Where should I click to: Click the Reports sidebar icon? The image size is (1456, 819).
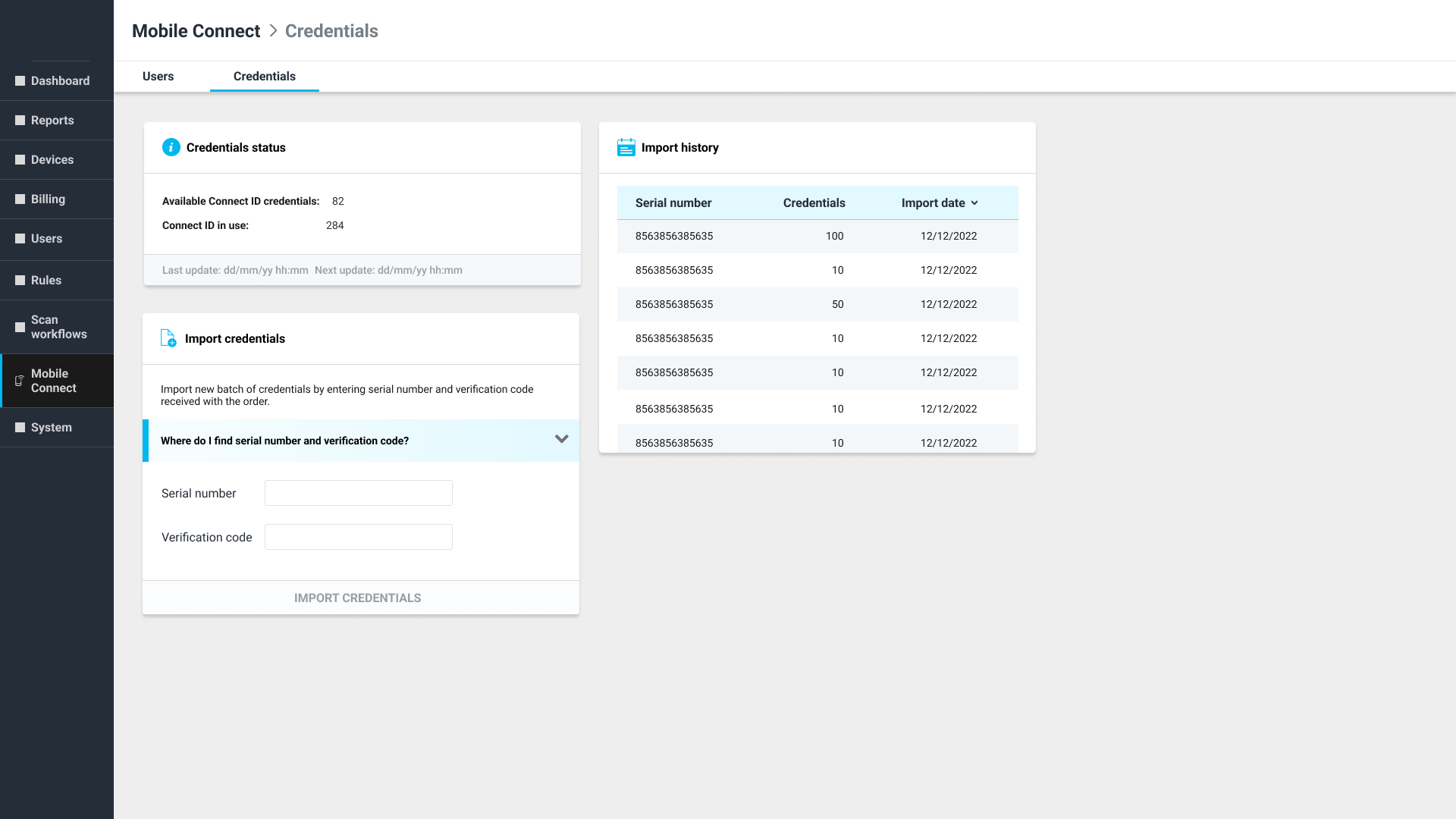click(20, 121)
